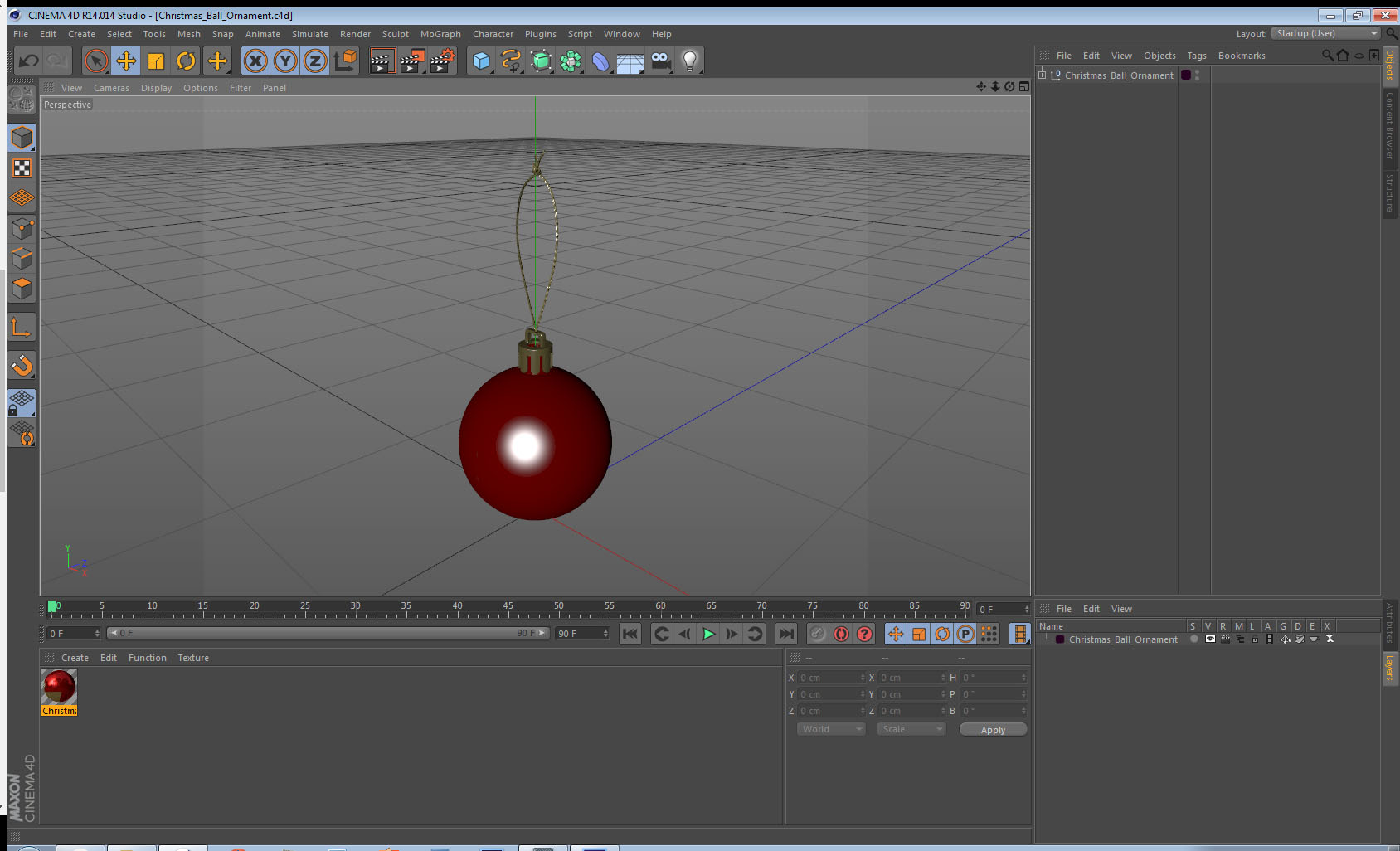
Task: Click the timeline marker at frame 45
Action: coord(508,608)
